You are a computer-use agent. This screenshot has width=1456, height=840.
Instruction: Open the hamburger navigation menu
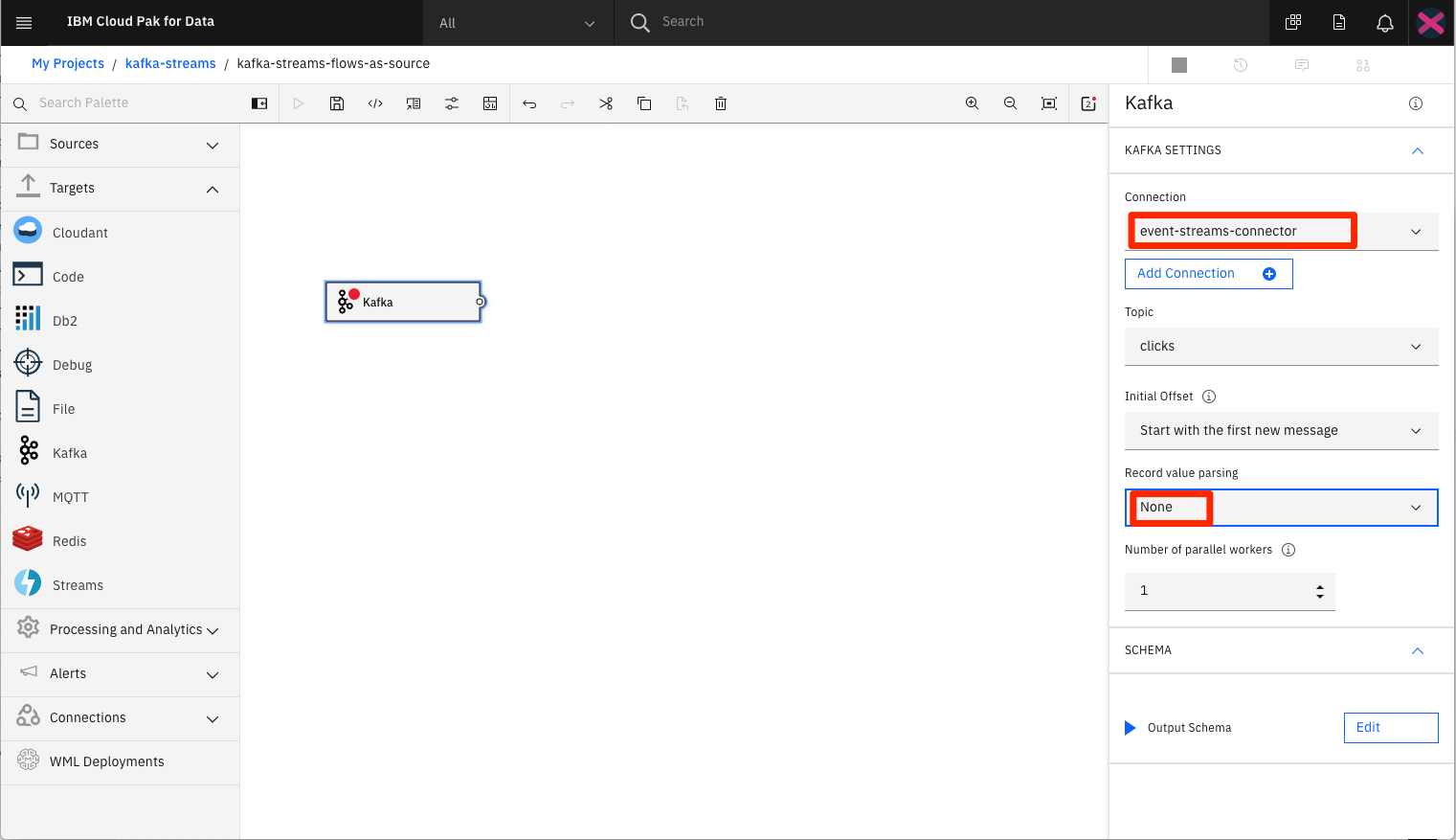tap(24, 22)
